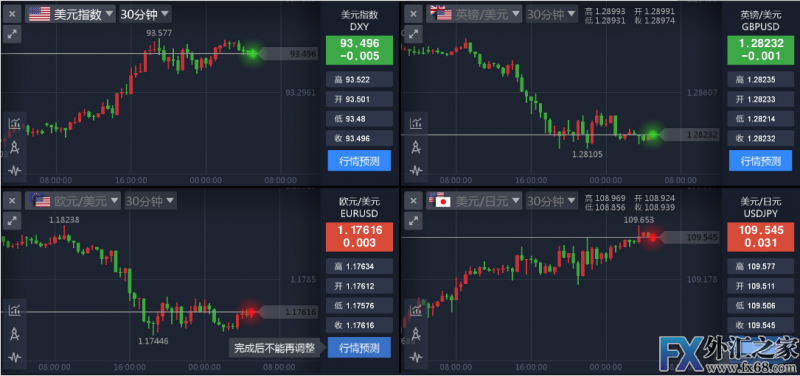Click the green DXY price box 93.496
The image size is (800, 376).
click(359, 50)
